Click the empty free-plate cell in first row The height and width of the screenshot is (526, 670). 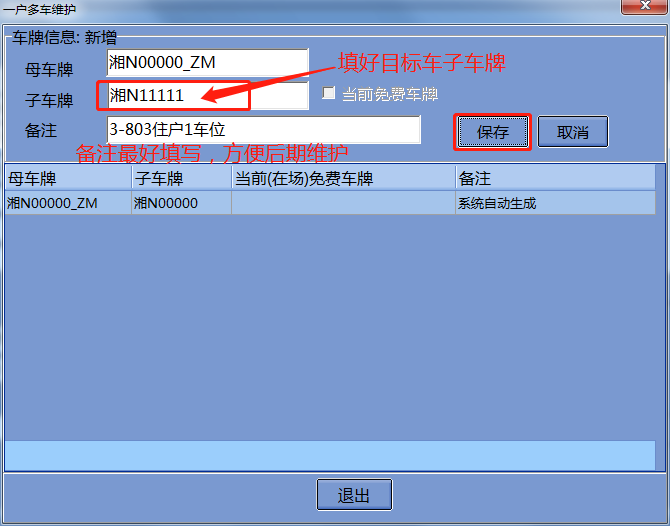point(344,203)
